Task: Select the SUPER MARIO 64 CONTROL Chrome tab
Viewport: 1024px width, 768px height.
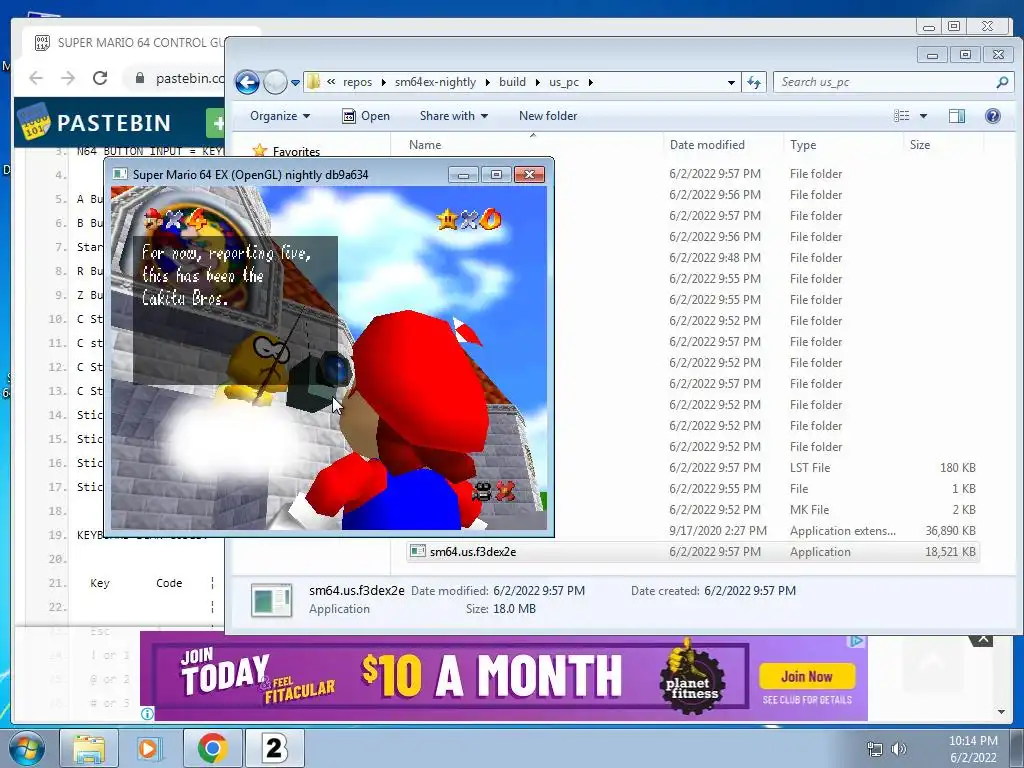Action: click(131, 43)
